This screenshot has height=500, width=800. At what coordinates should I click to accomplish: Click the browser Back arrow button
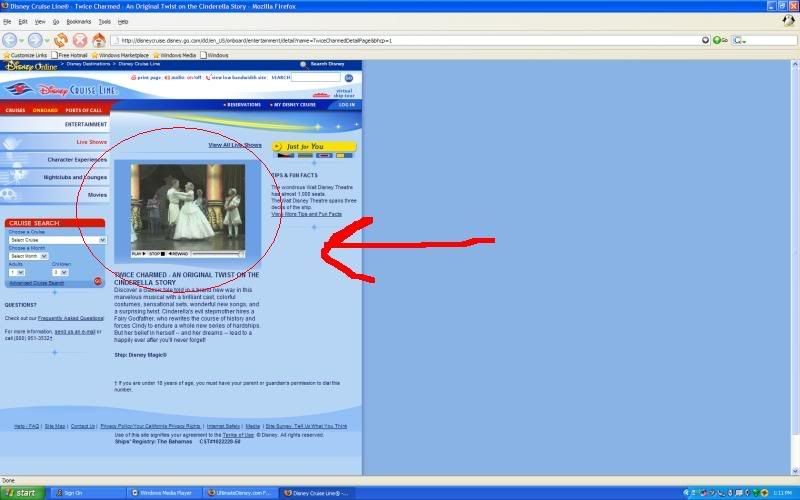9,40
